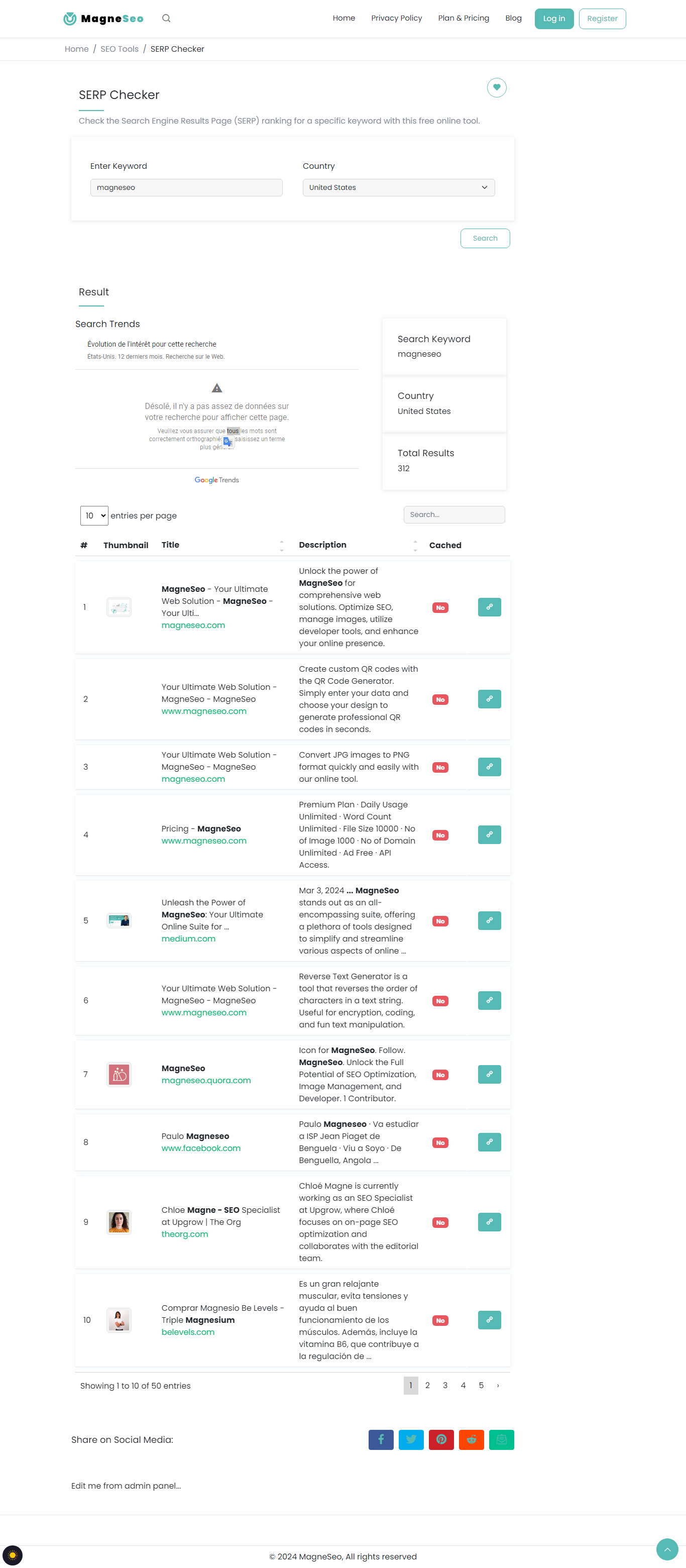Click the Enter Keyword input field
The height and width of the screenshot is (1568, 686).
(x=186, y=187)
